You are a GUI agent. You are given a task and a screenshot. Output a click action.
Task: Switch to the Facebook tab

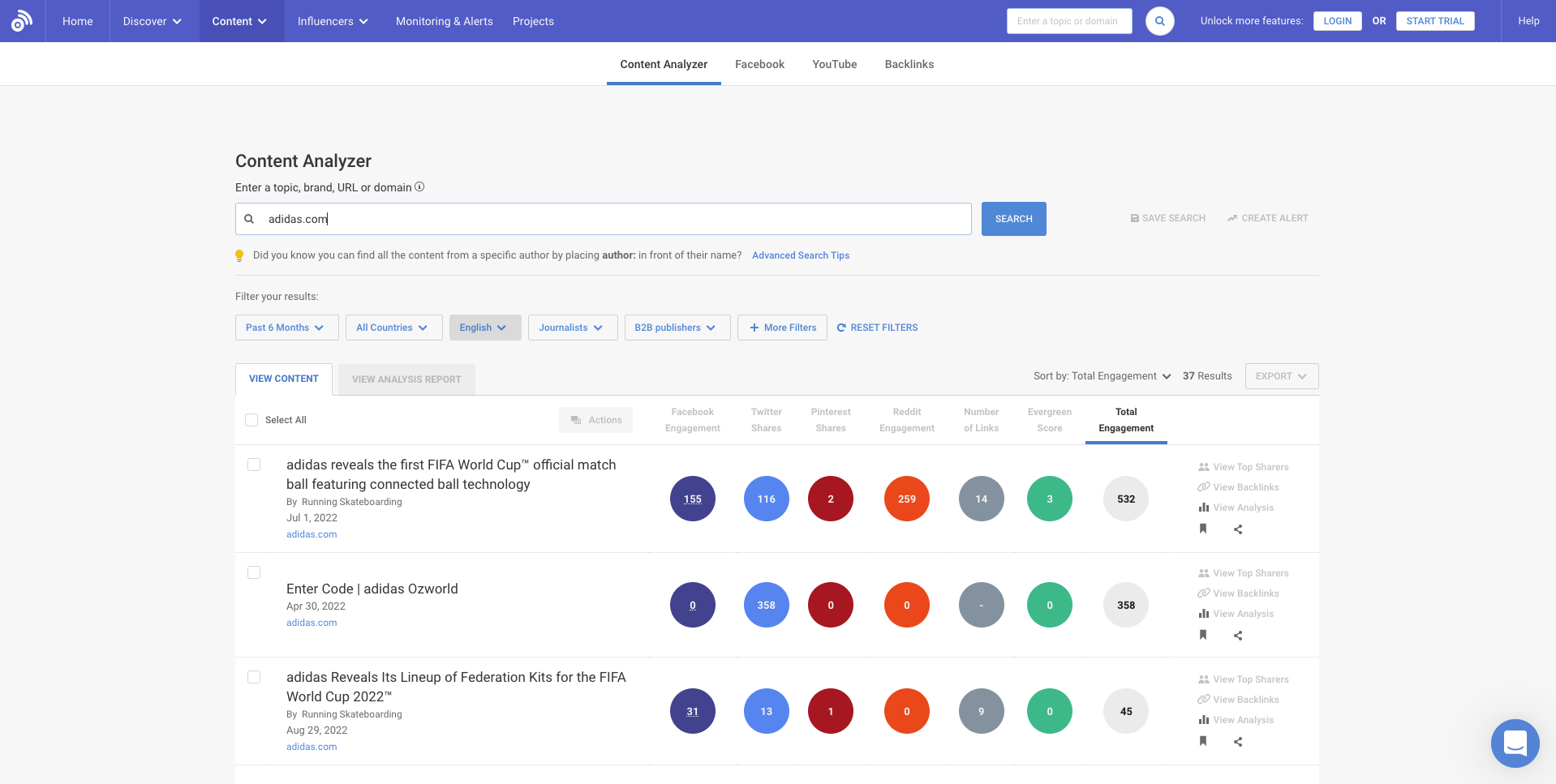pos(759,64)
